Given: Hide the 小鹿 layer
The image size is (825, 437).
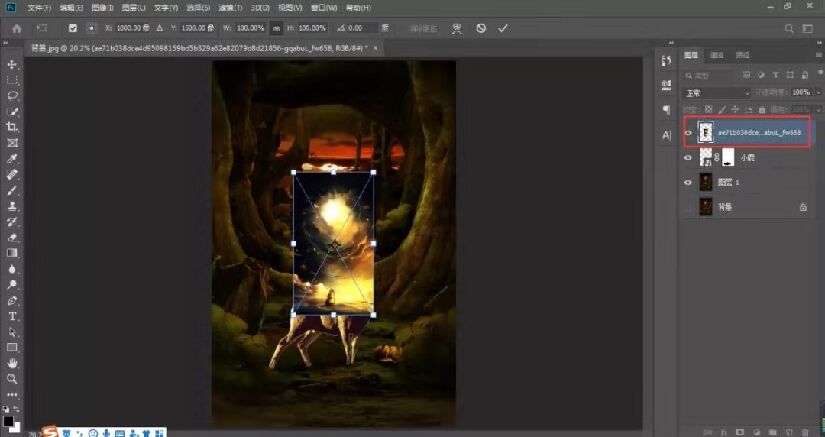Looking at the screenshot, I should pyautogui.click(x=688, y=157).
